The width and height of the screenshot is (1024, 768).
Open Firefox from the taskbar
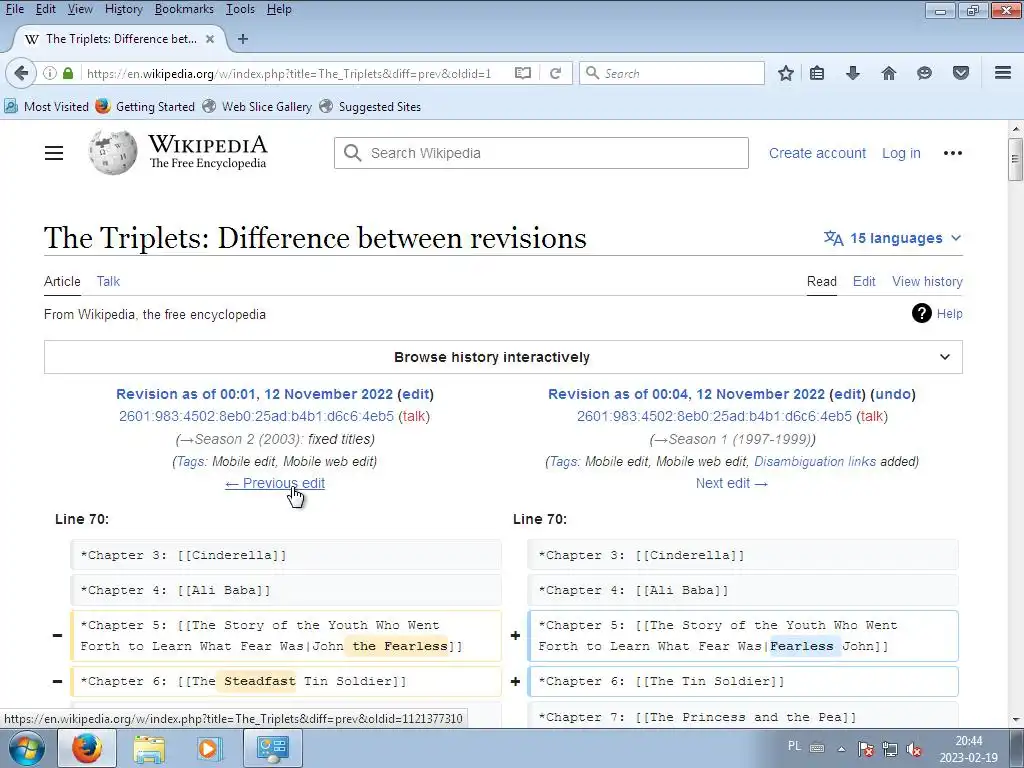pyautogui.click(x=87, y=748)
